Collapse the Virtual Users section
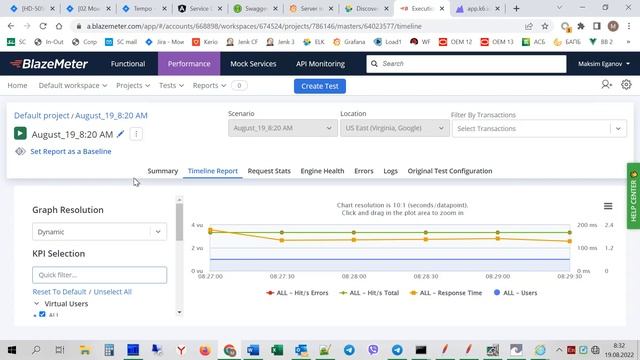640x360 pixels. tap(36, 304)
